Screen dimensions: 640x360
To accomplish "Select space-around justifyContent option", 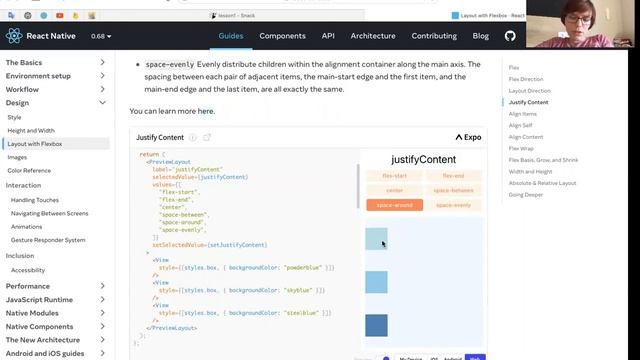I will point(394,205).
